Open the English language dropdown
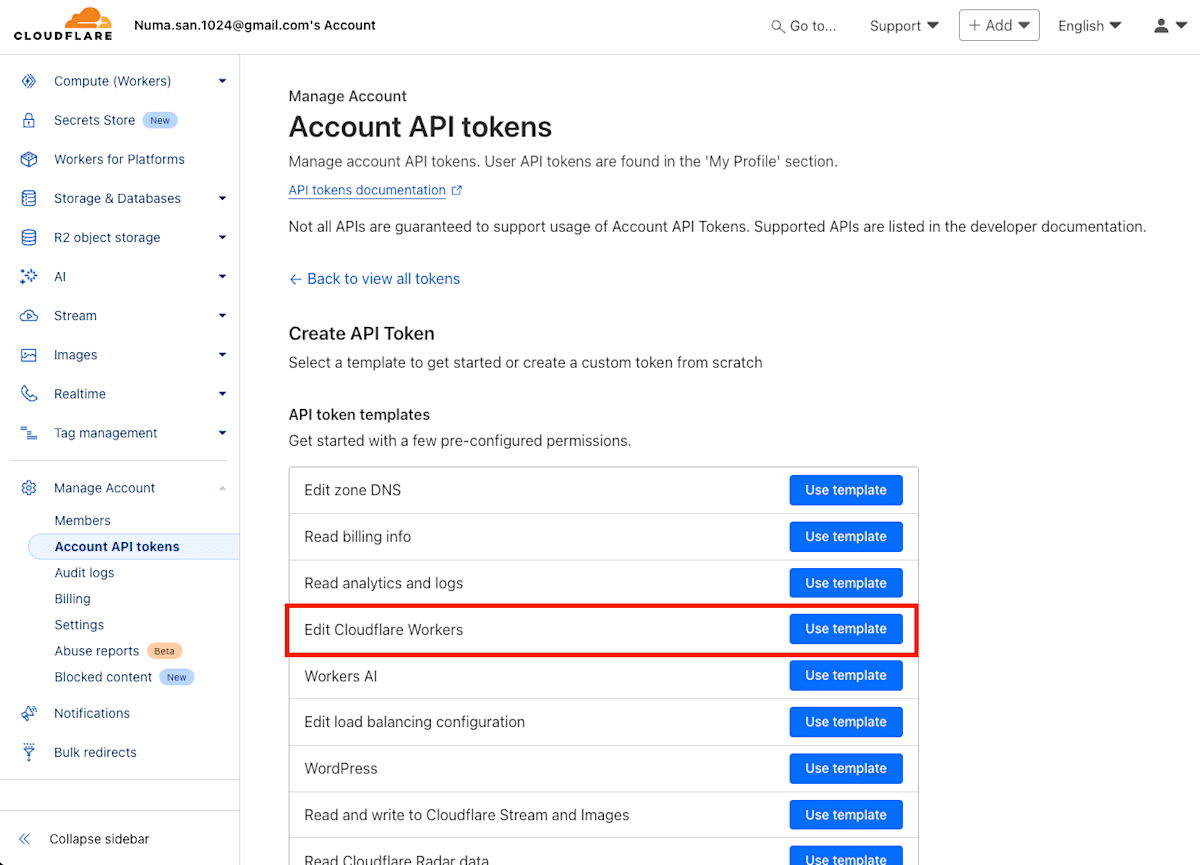The image size is (1200, 865). coord(1090,26)
